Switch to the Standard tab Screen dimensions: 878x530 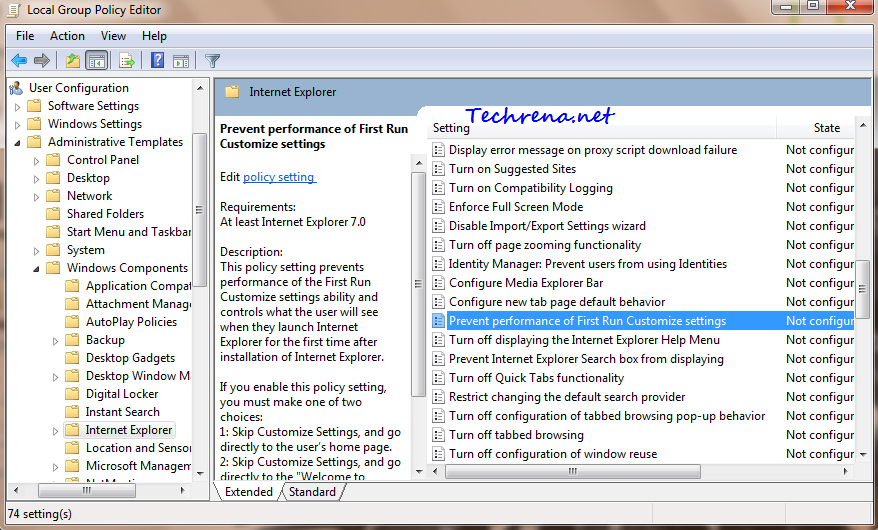pyautogui.click(x=312, y=491)
